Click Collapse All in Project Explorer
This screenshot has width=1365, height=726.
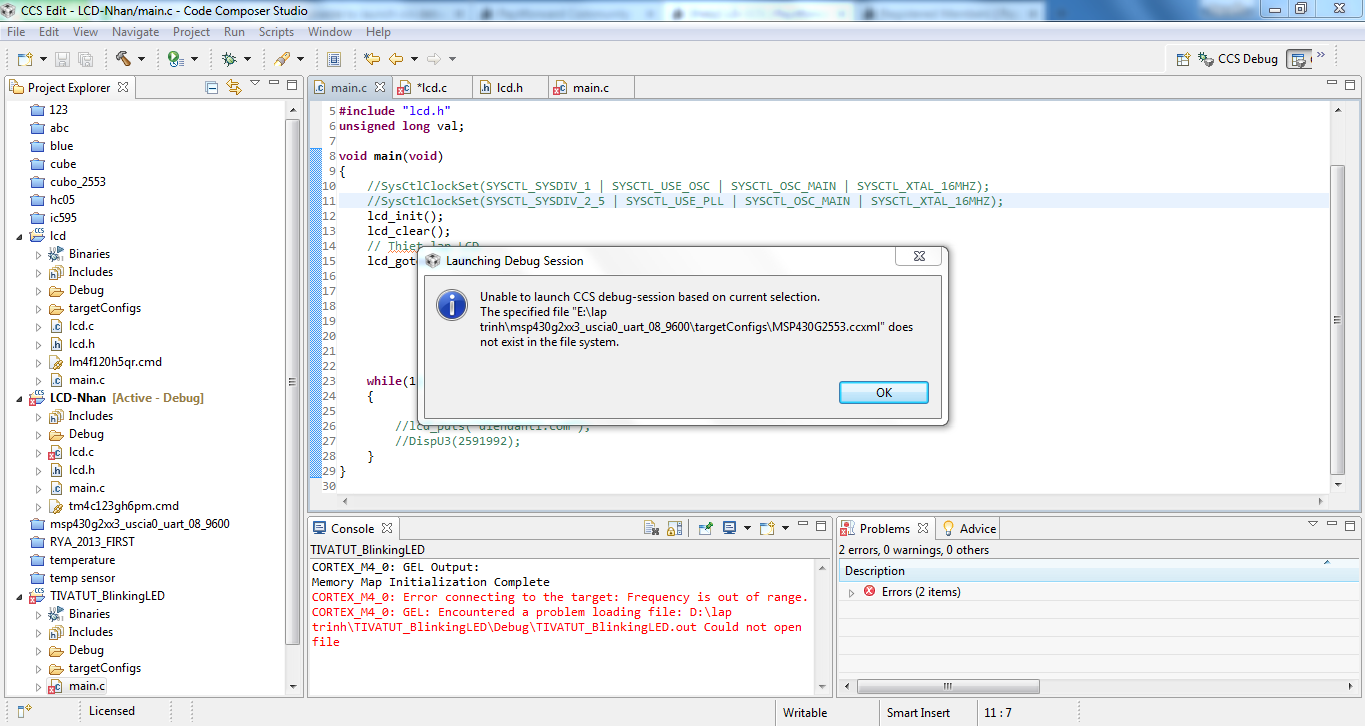[x=211, y=87]
